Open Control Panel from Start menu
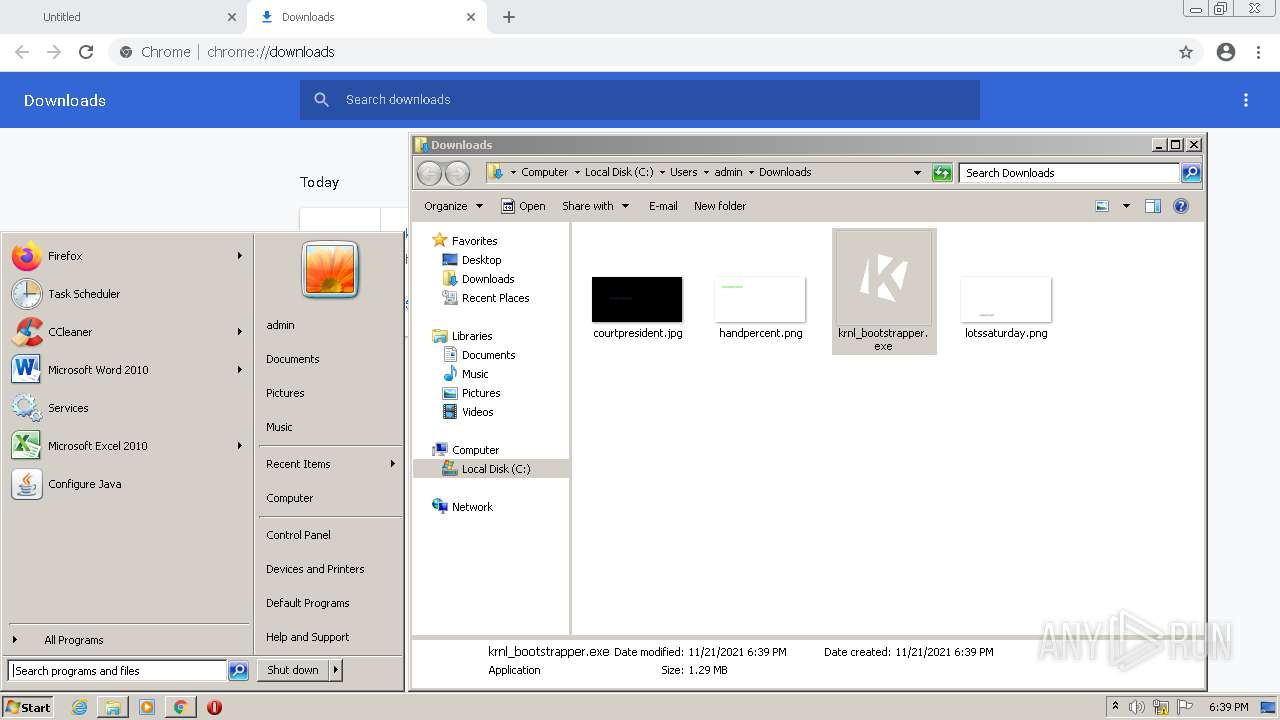Image resolution: width=1280 pixels, height=720 pixels. point(298,535)
